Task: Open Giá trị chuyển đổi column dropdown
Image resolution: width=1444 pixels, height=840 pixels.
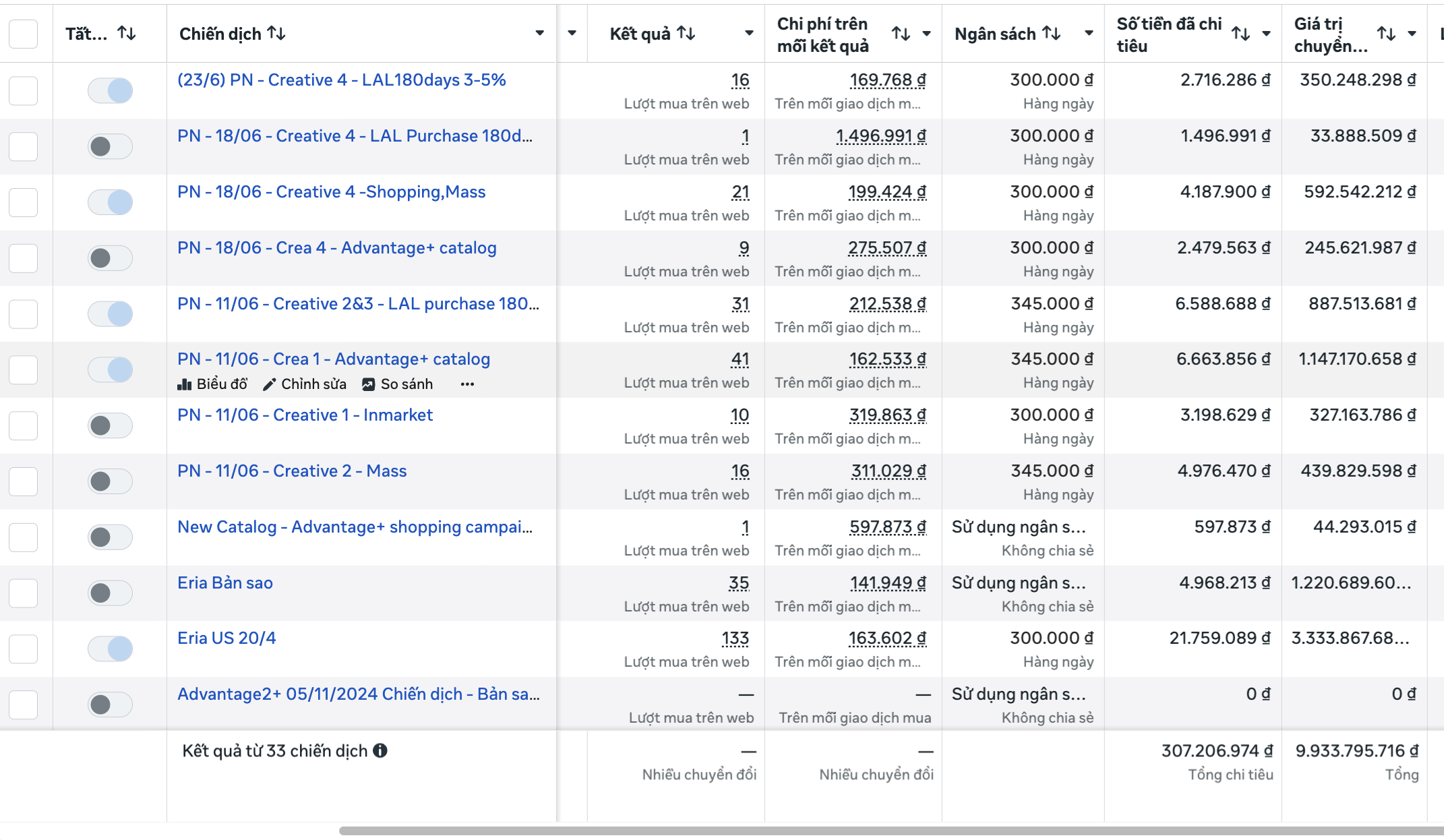Action: point(1412,33)
